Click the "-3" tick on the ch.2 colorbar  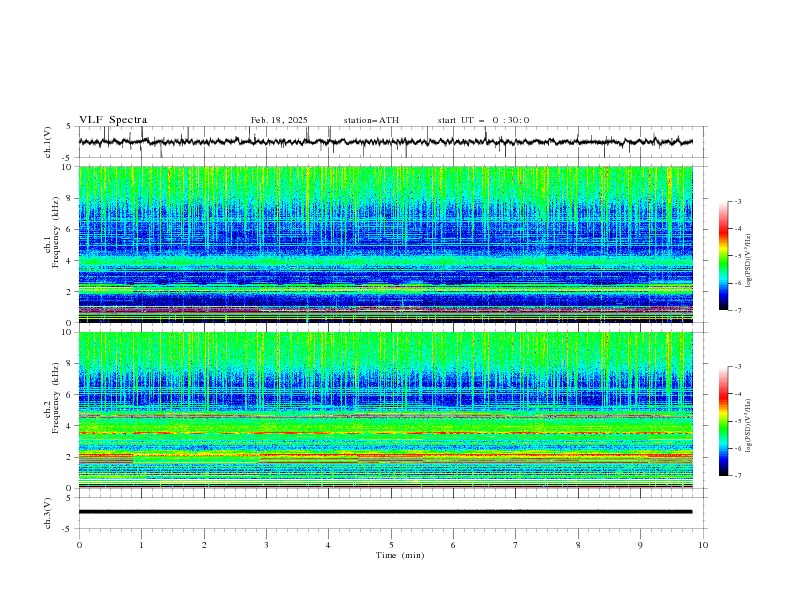pyautogui.click(x=737, y=367)
